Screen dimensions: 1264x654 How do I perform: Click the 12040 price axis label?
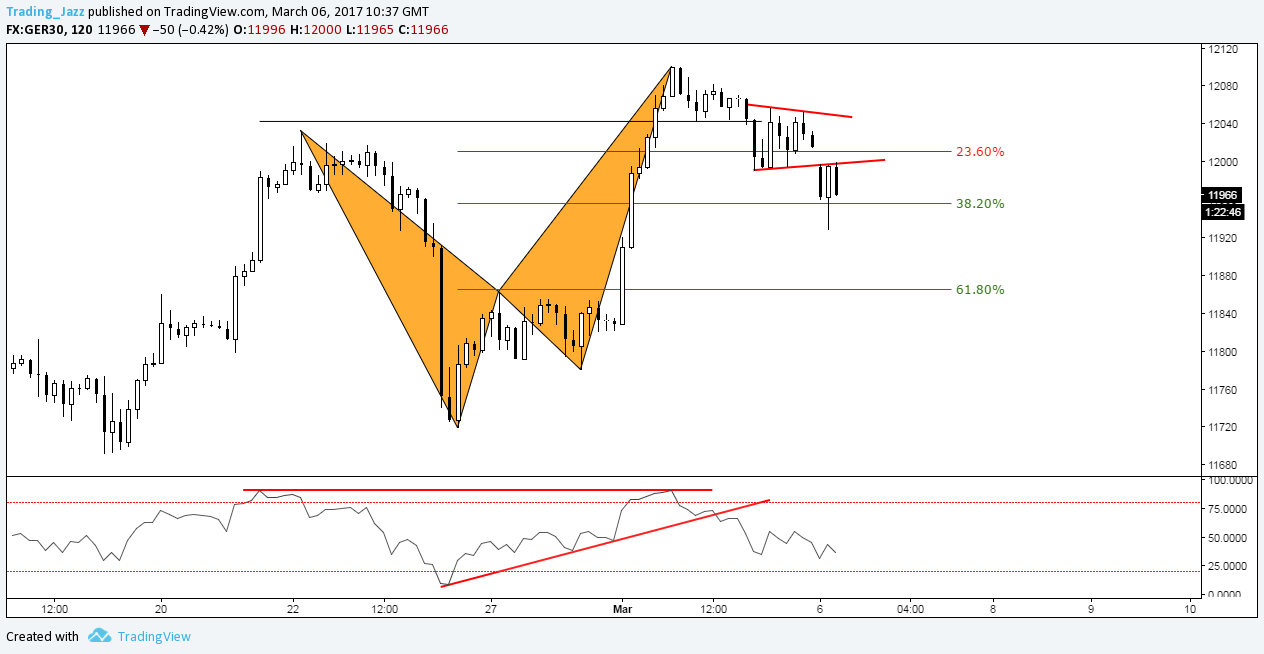[x=1224, y=125]
